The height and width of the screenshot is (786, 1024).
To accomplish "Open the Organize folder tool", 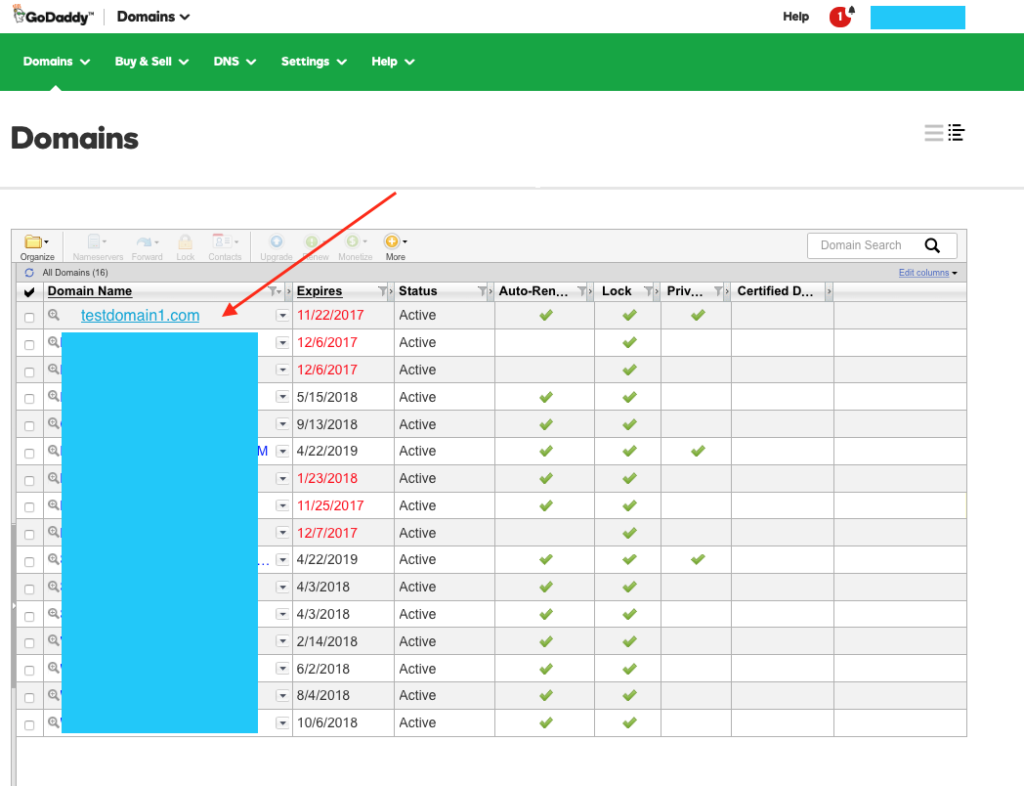I will pos(37,247).
